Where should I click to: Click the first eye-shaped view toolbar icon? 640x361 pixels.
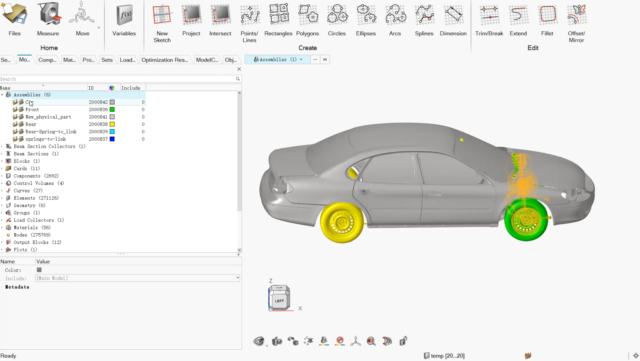259,341
